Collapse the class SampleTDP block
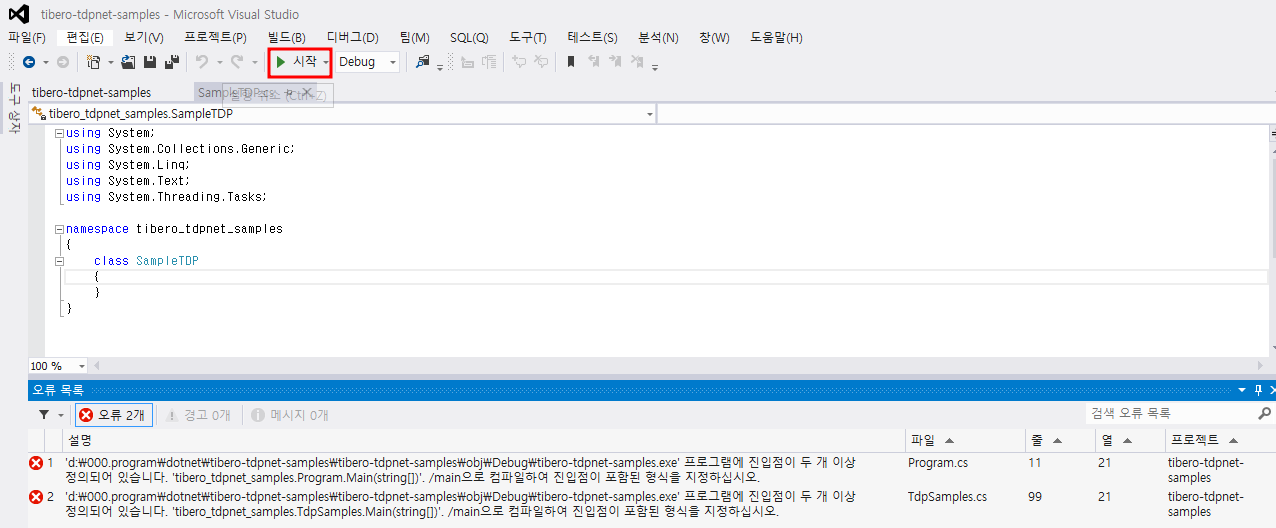 pyautogui.click(x=58, y=261)
